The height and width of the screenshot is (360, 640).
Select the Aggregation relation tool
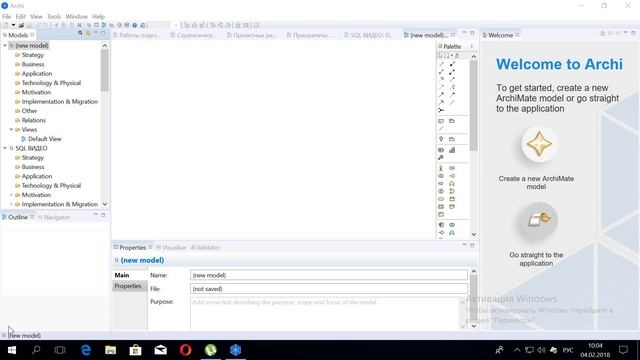click(x=441, y=72)
